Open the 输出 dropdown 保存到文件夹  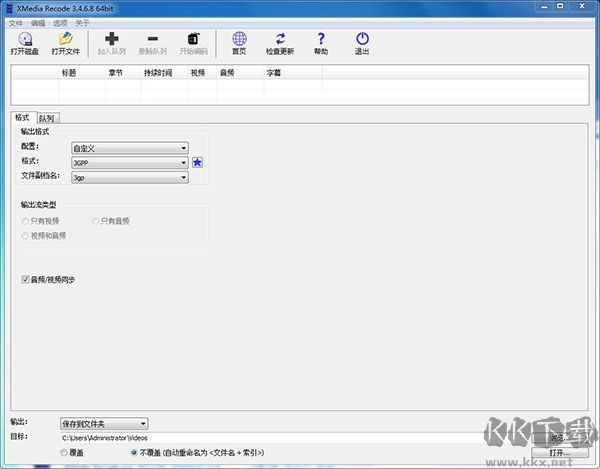click(104, 424)
